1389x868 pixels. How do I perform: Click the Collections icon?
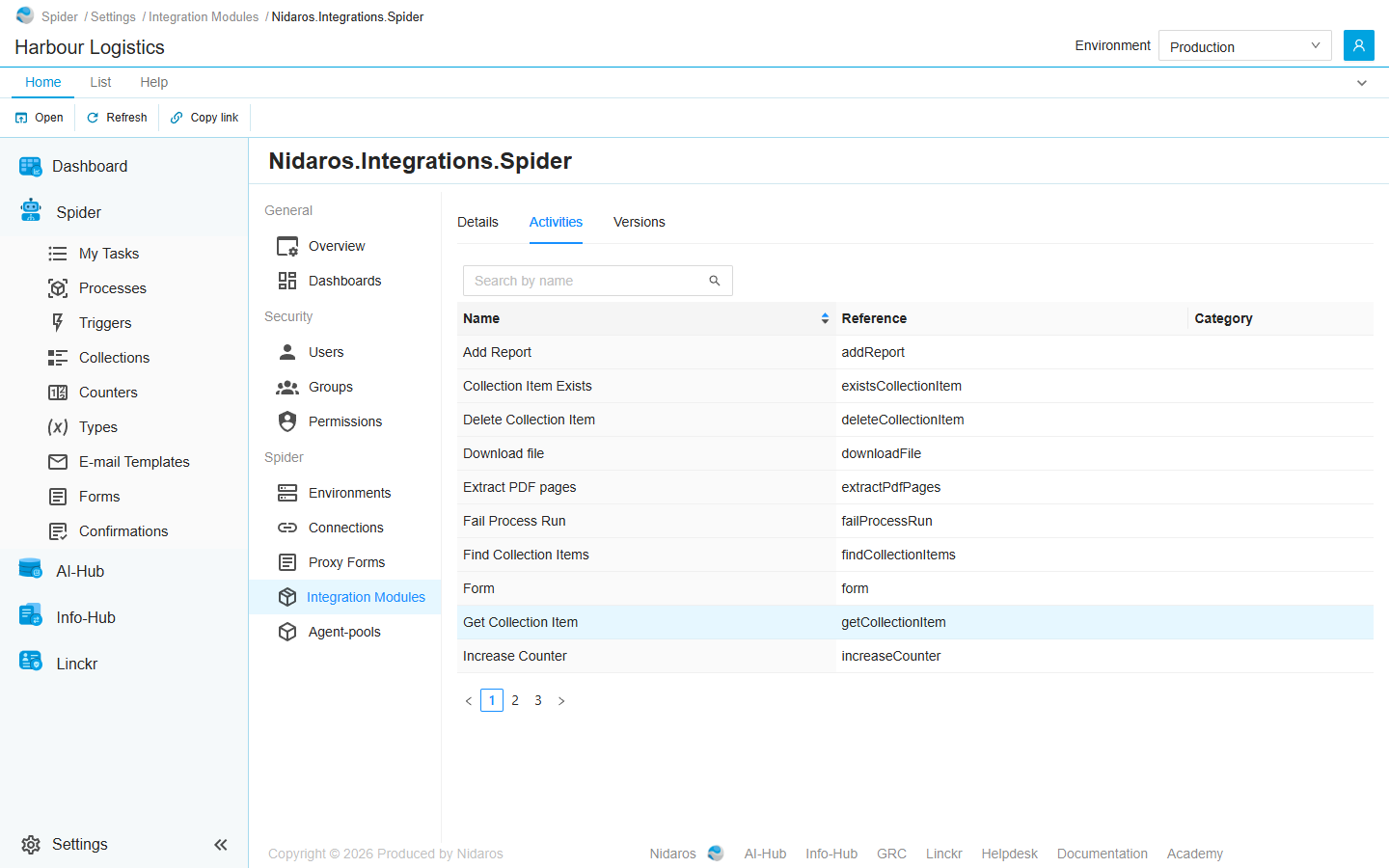coord(58,358)
